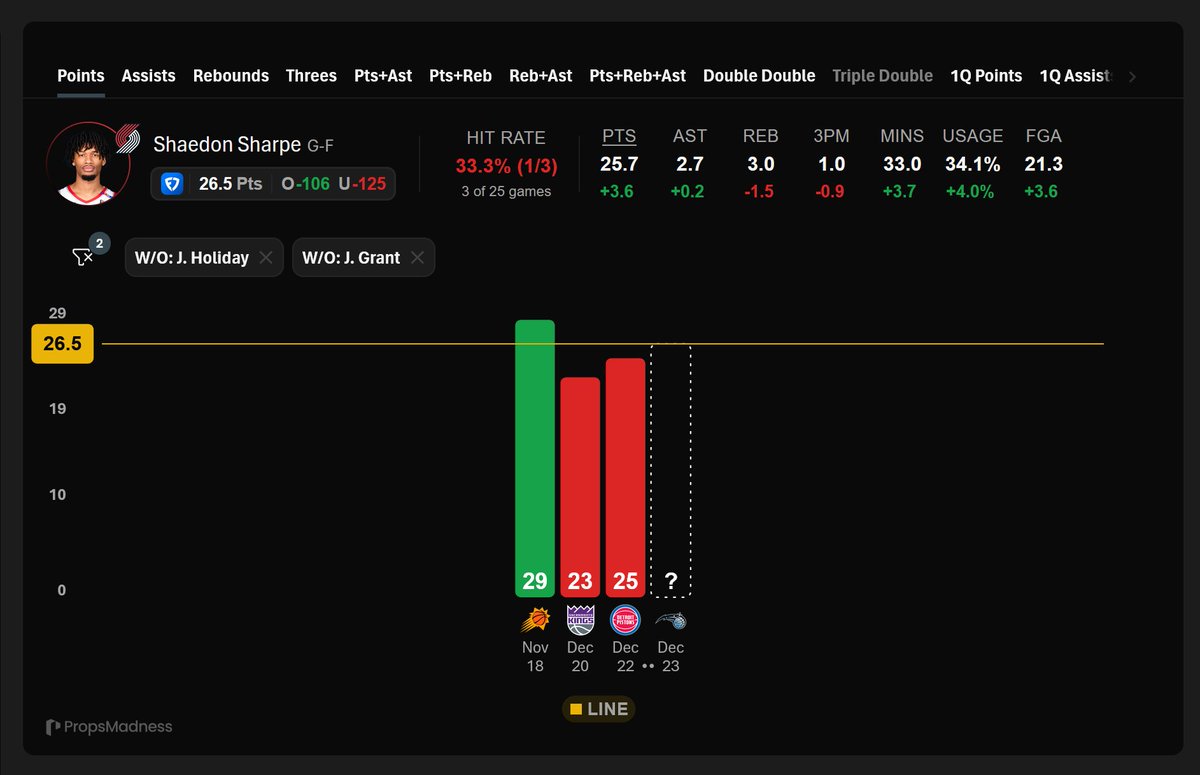Click the Detroit Pistons opponent logo
The width and height of the screenshot is (1200, 775).
625,620
